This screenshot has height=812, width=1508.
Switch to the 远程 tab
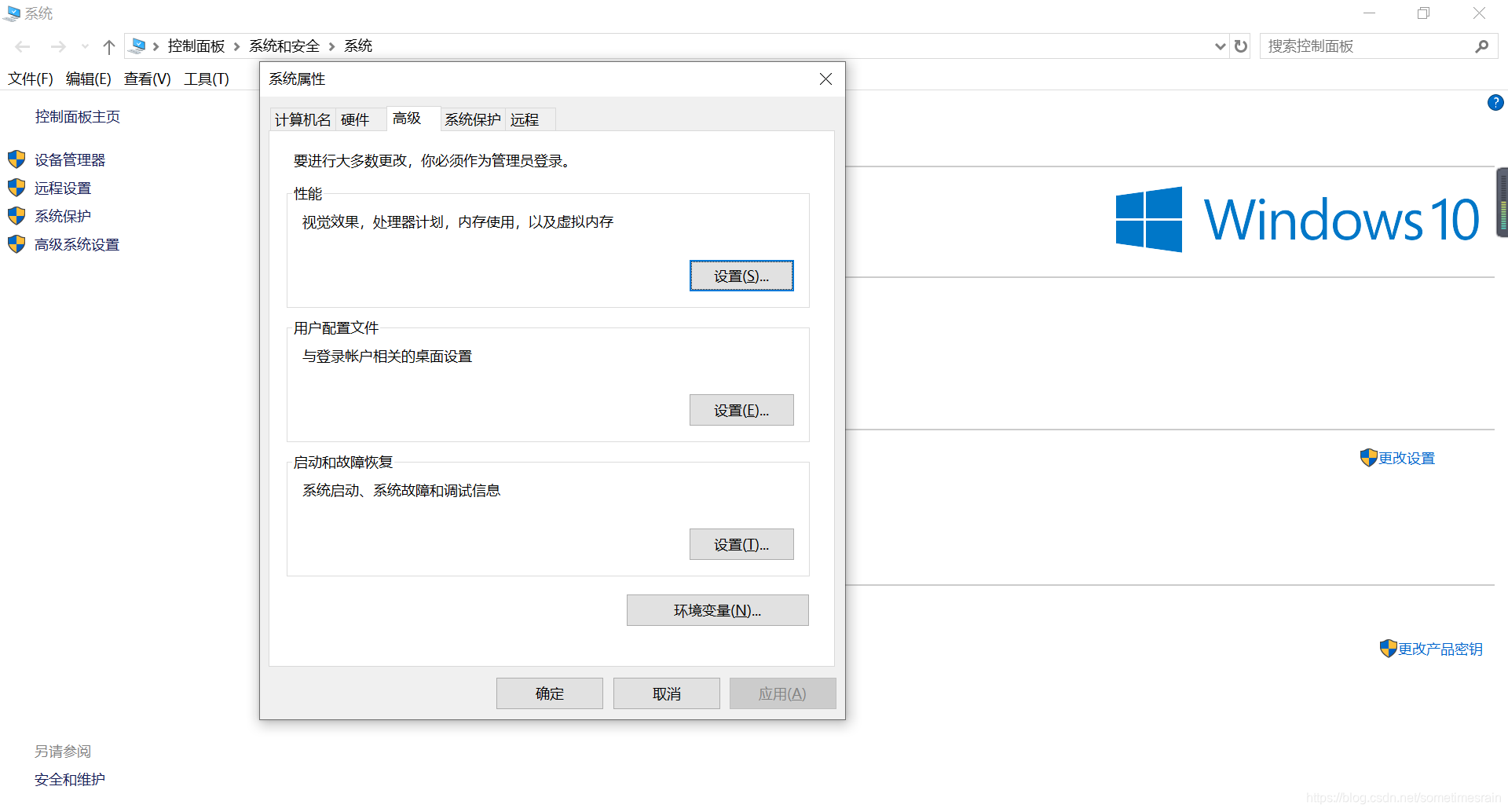tap(527, 119)
